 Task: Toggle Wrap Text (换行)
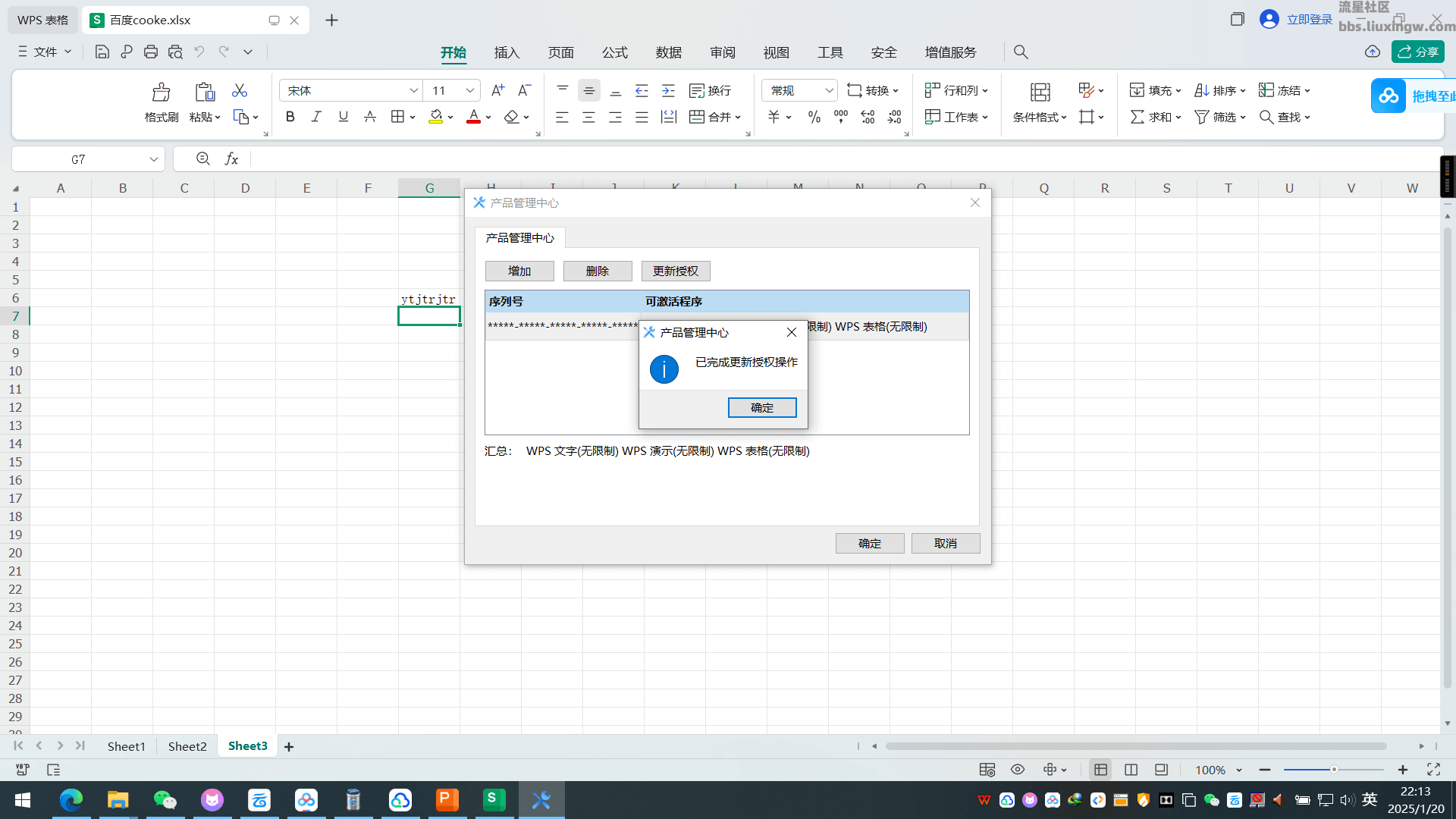pyautogui.click(x=711, y=90)
